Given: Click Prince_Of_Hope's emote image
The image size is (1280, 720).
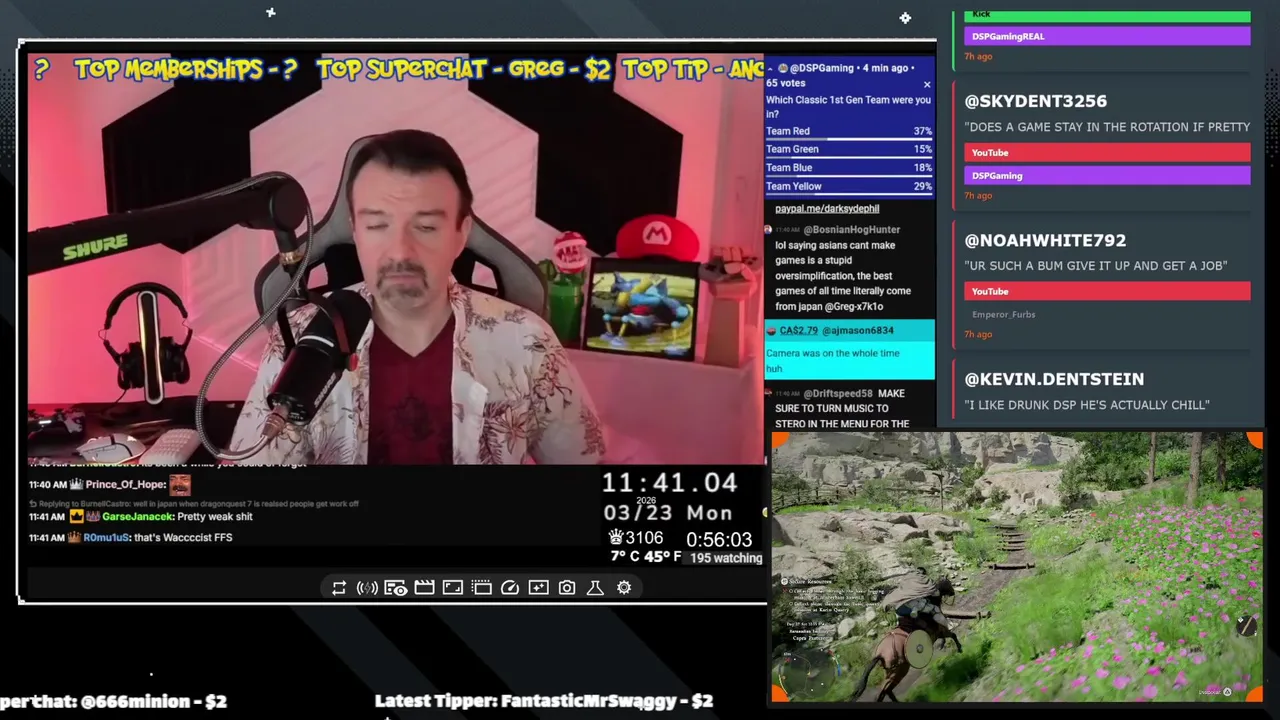Looking at the screenshot, I should point(180,485).
